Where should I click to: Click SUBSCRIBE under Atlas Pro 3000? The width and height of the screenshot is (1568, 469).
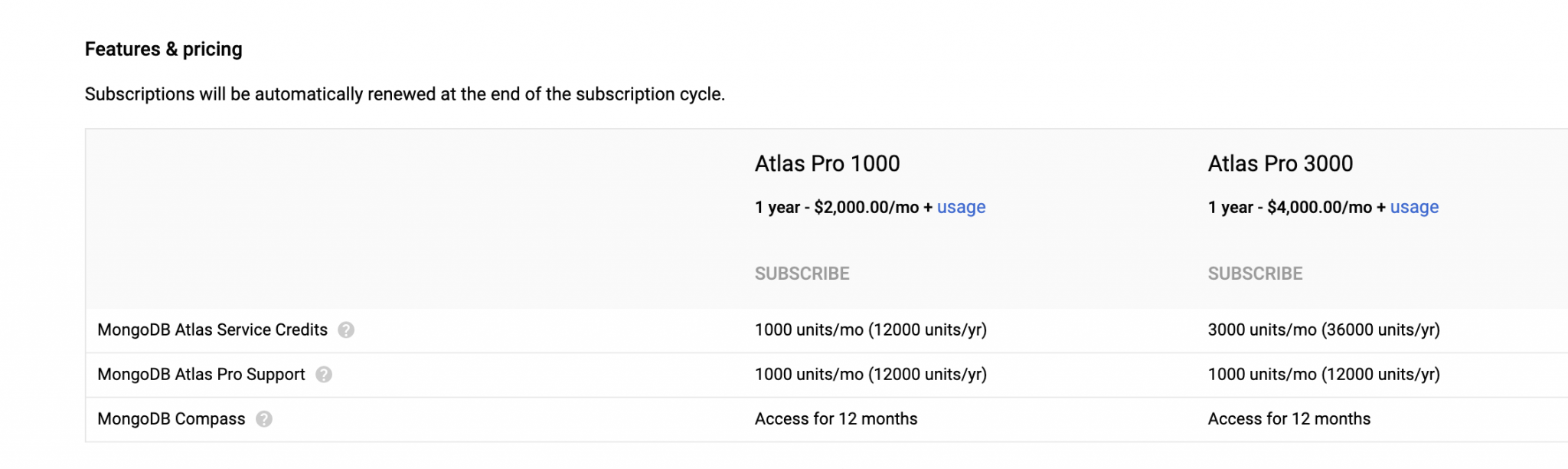pyautogui.click(x=1255, y=273)
